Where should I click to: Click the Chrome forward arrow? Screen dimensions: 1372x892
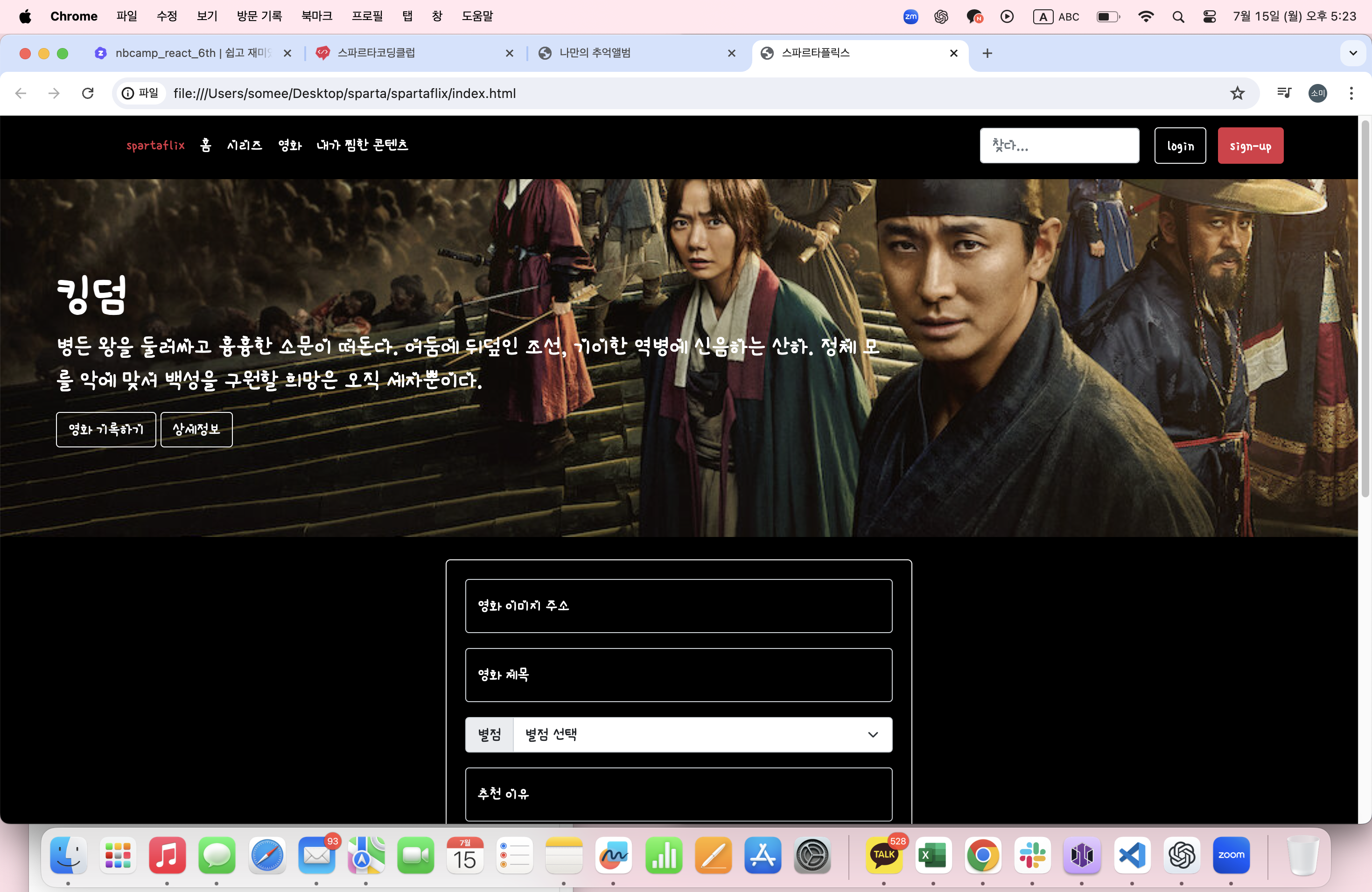tap(54, 93)
